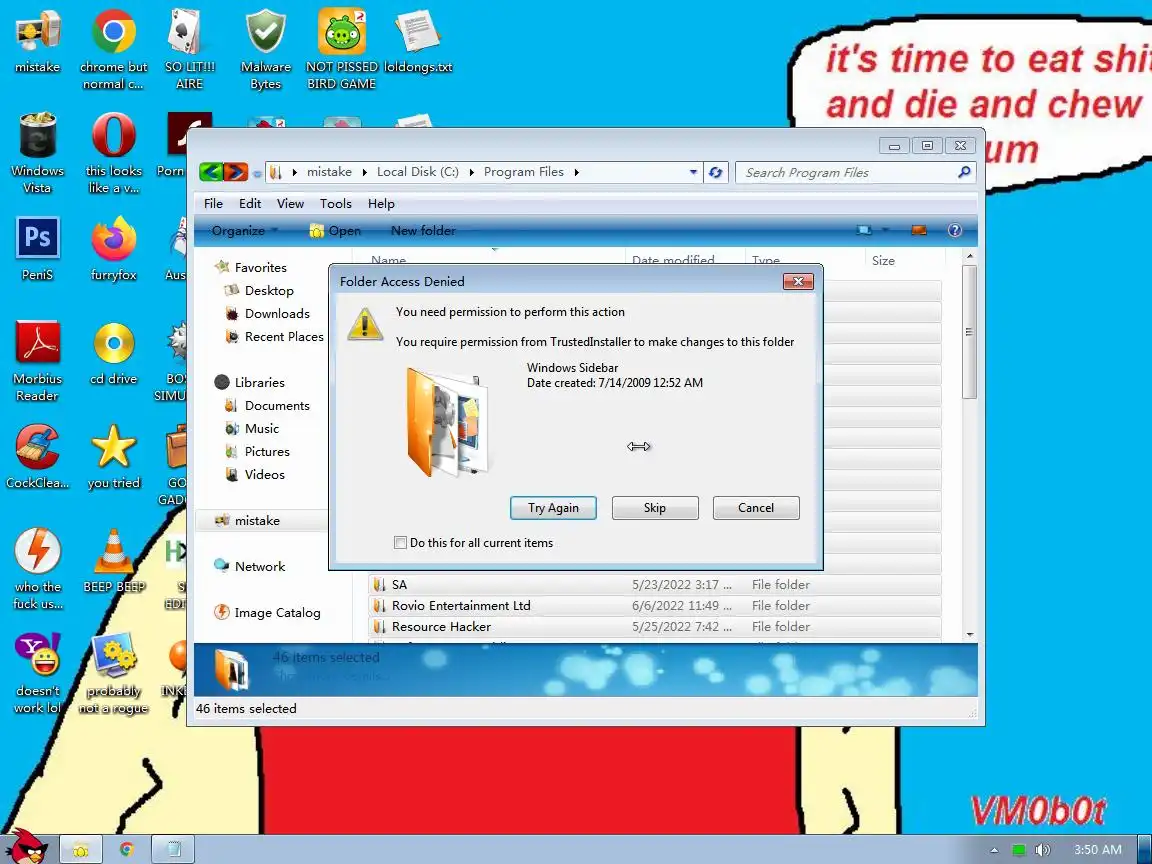The width and height of the screenshot is (1152, 864).
Task: Launch the CockClea... cleaner desktop icon
Action: 37,457
